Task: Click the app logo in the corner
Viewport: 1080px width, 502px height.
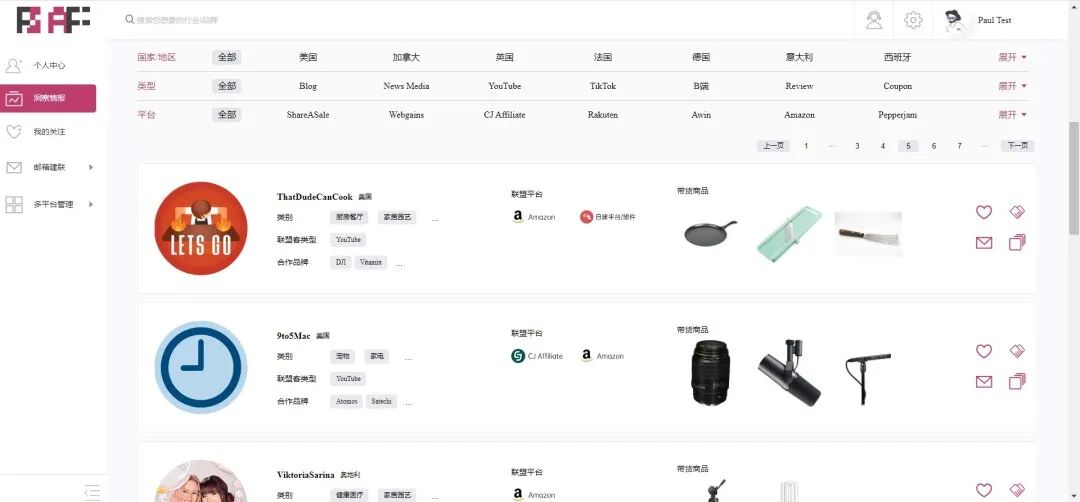Action: (x=53, y=20)
